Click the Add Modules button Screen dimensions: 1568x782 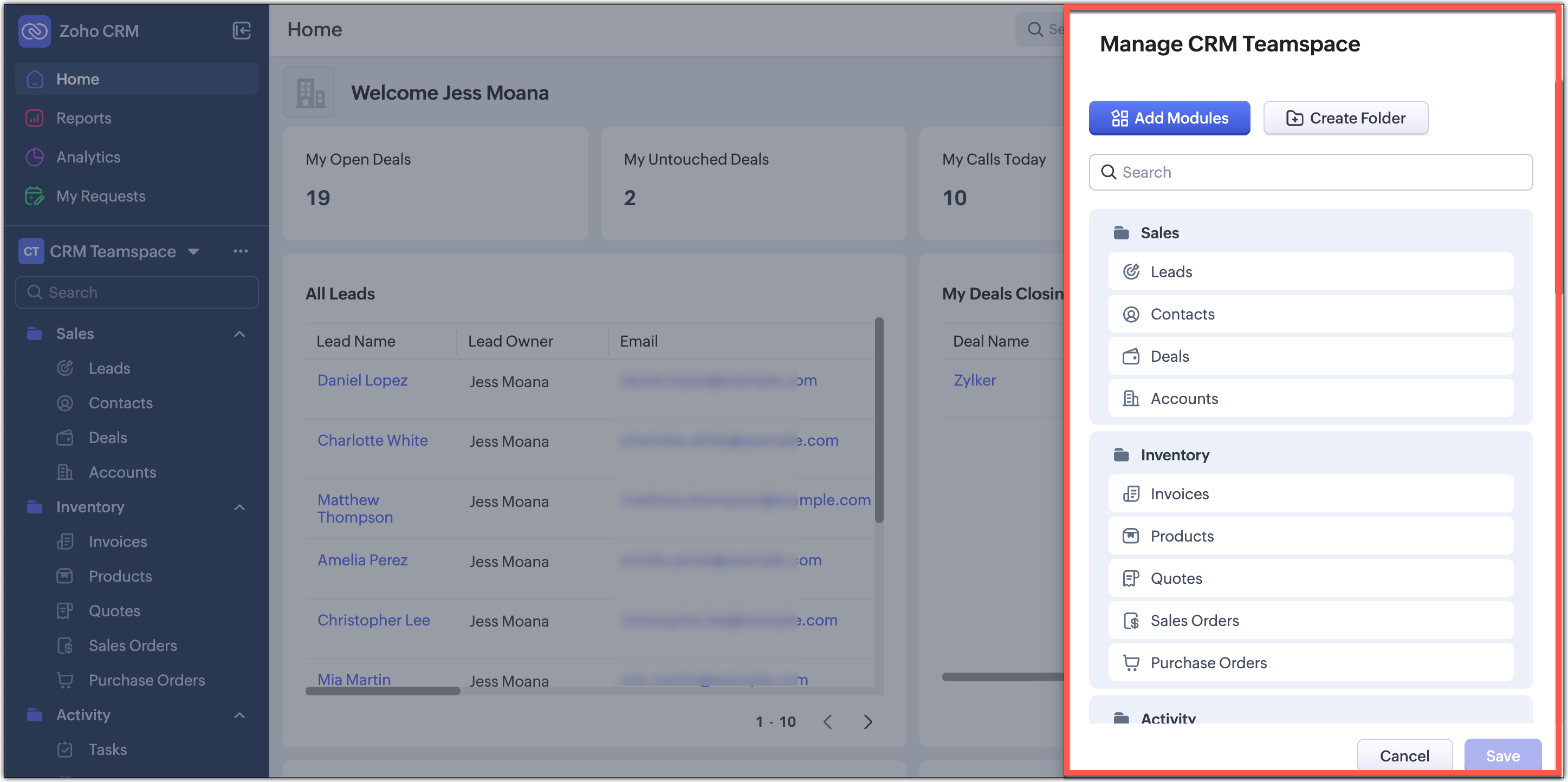click(x=1169, y=118)
